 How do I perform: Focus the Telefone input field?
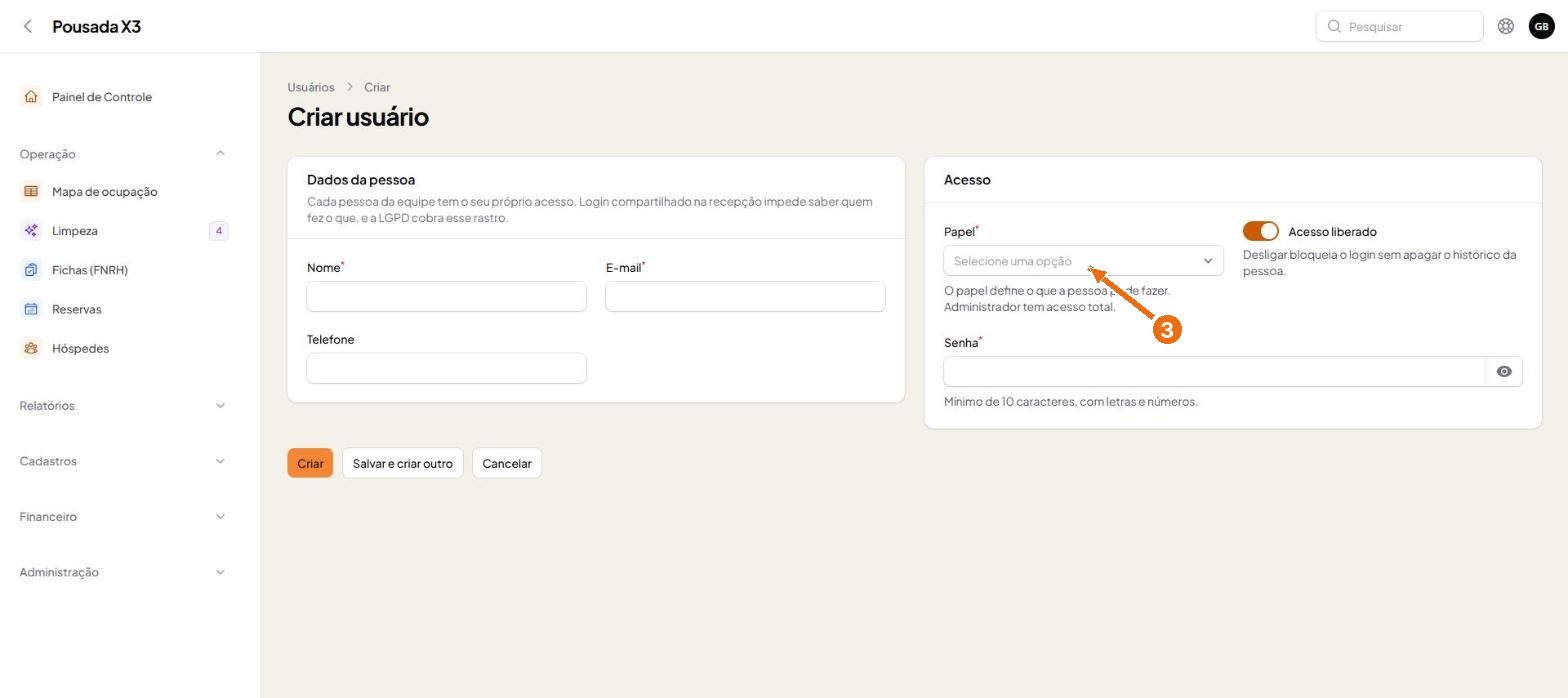point(446,368)
